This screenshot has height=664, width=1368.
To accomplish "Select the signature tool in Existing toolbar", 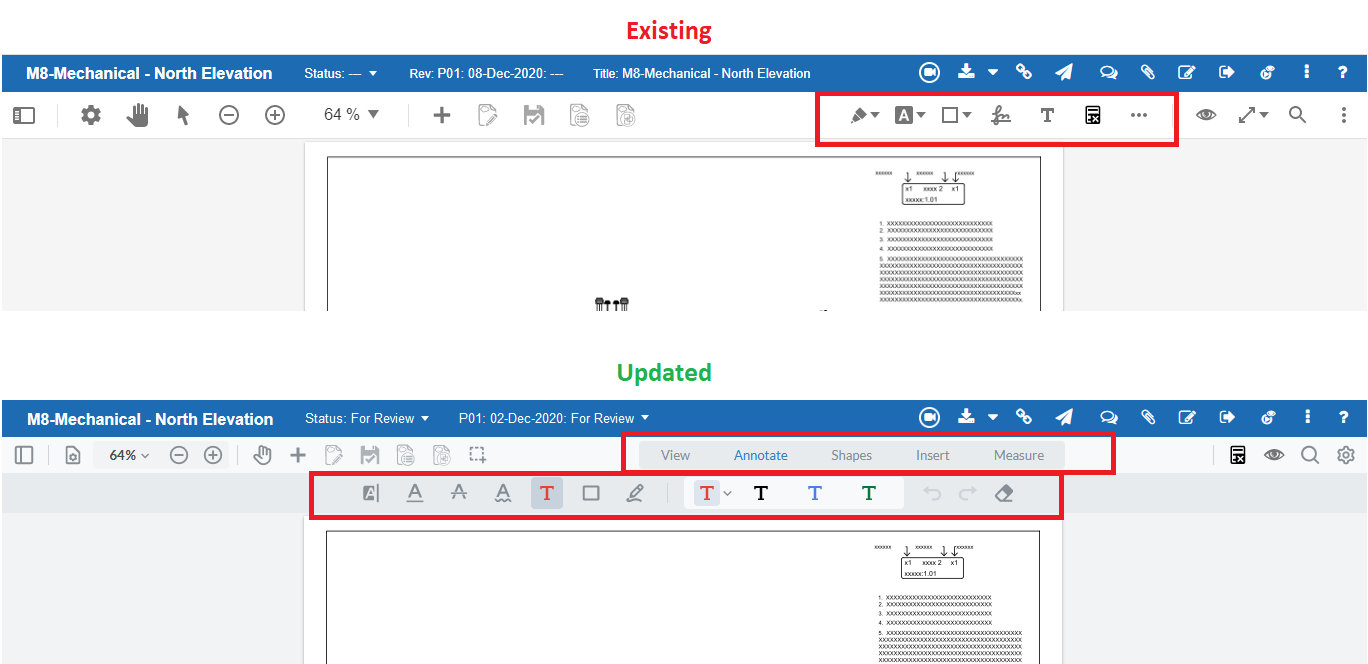I will 1001,115.
